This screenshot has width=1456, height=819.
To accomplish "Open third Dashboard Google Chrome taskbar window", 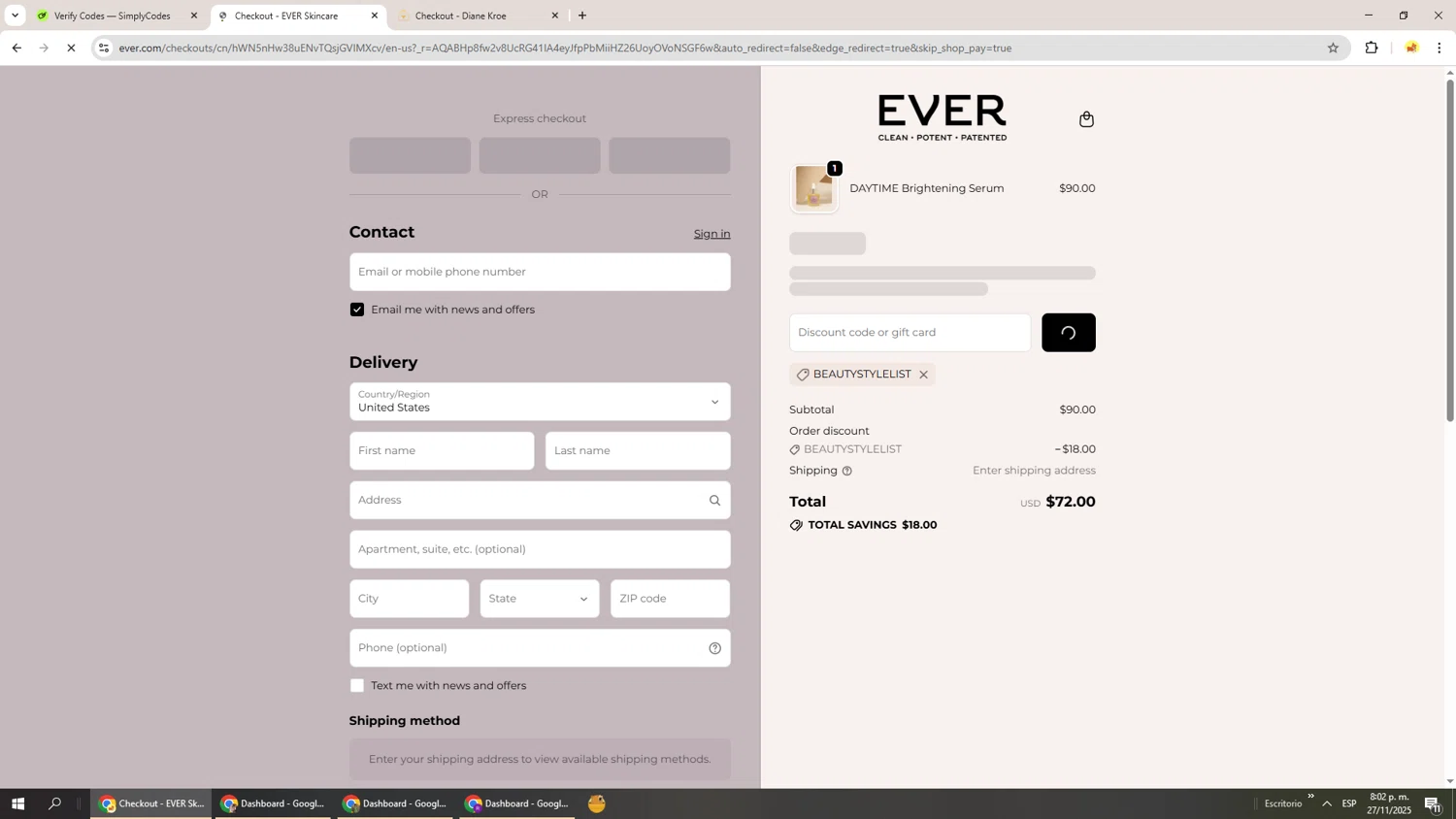I will coord(518,803).
